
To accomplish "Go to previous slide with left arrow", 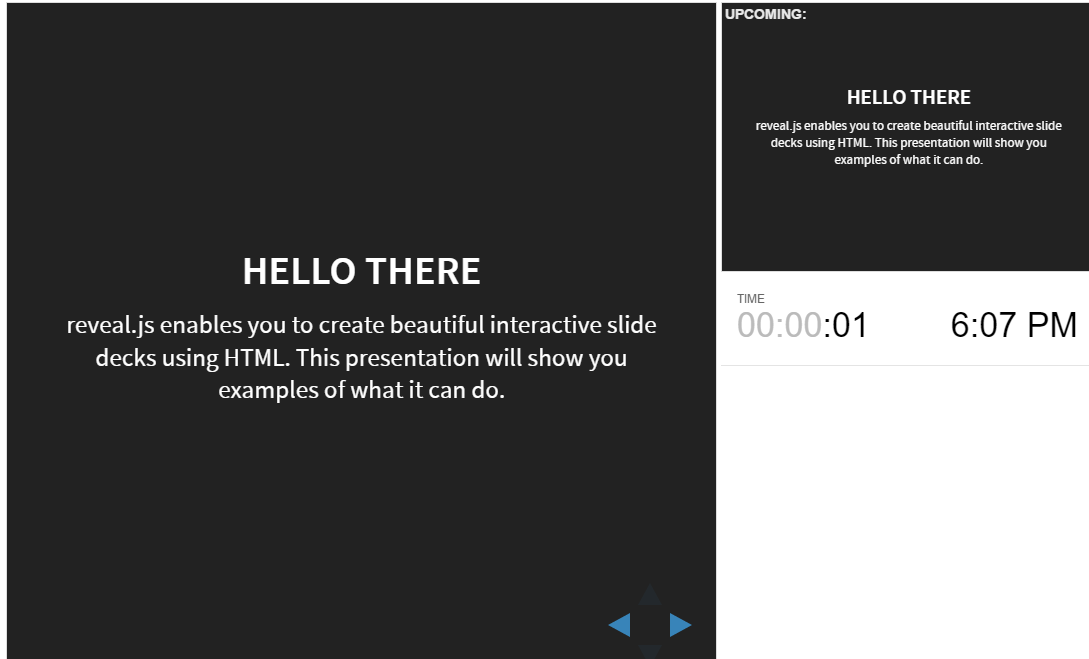I will [620, 625].
